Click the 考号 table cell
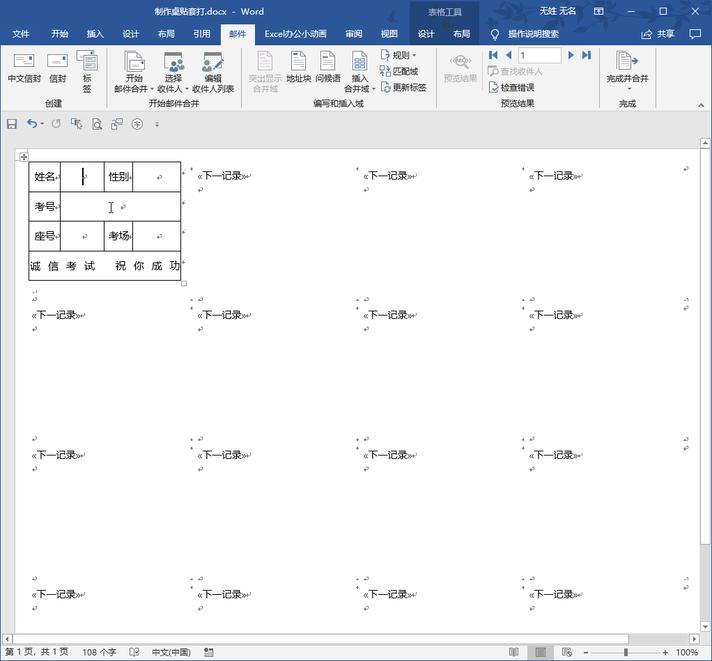 (x=44, y=207)
